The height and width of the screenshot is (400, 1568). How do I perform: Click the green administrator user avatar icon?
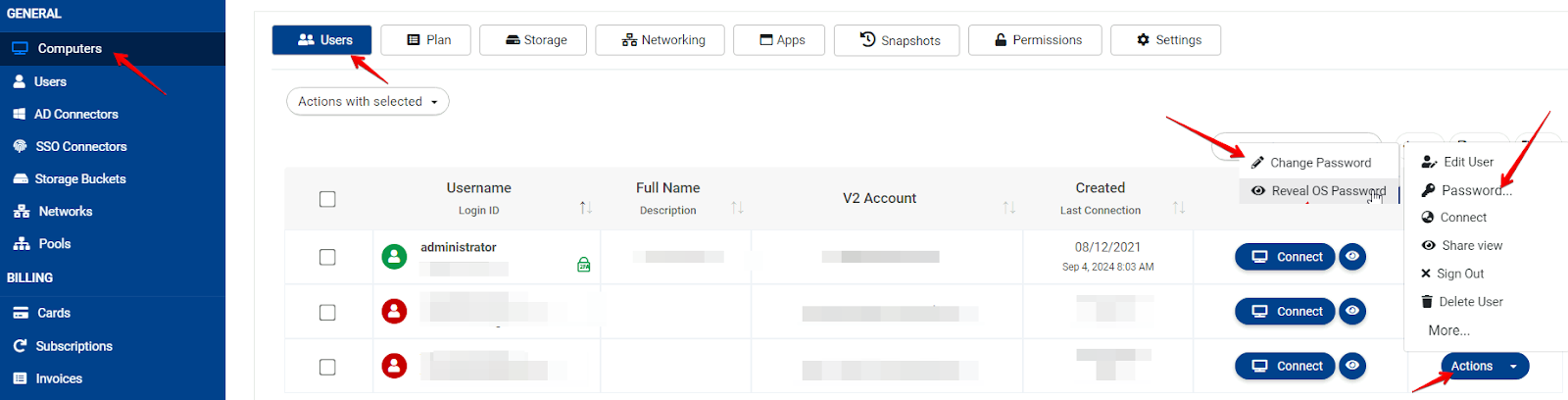click(394, 257)
